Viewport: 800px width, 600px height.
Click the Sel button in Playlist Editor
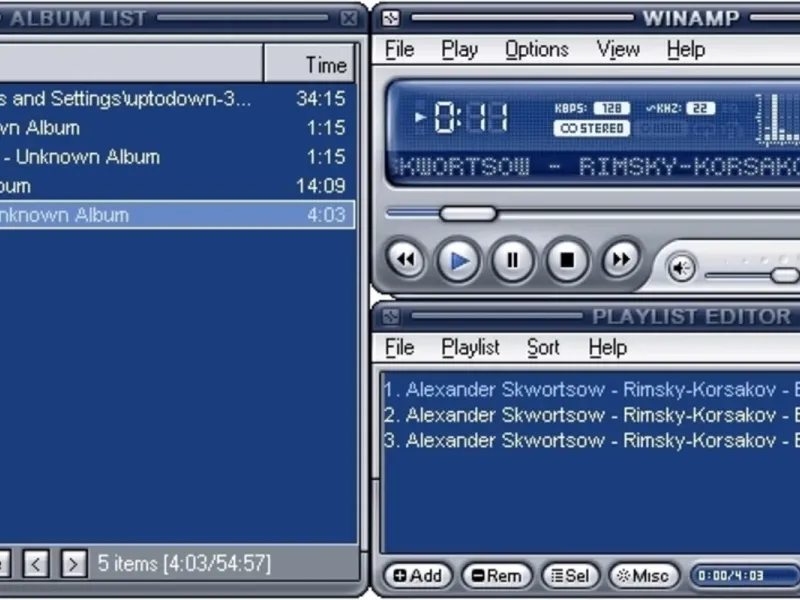[x=570, y=576]
